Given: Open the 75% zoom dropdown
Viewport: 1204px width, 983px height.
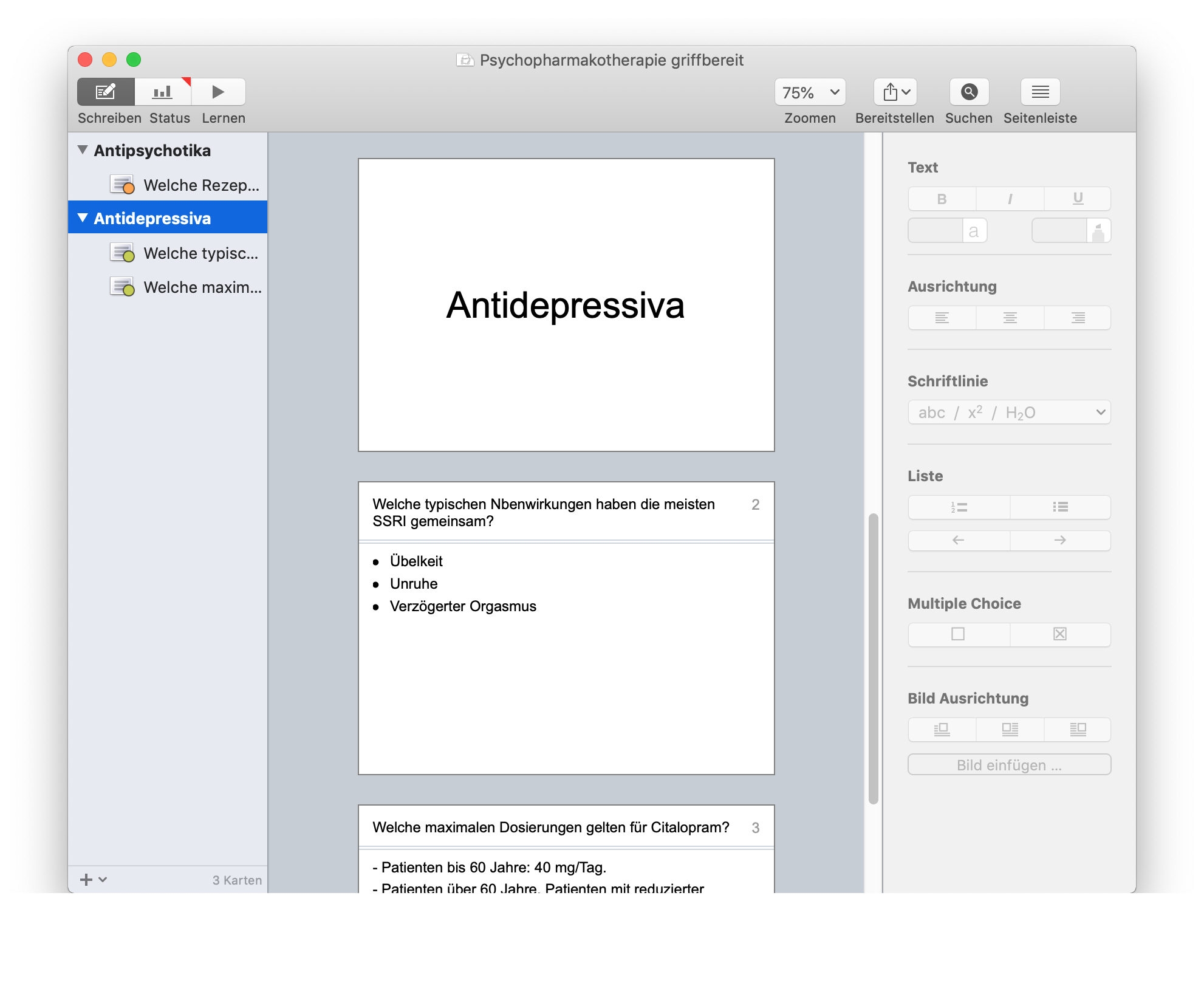Looking at the screenshot, I should tap(810, 92).
